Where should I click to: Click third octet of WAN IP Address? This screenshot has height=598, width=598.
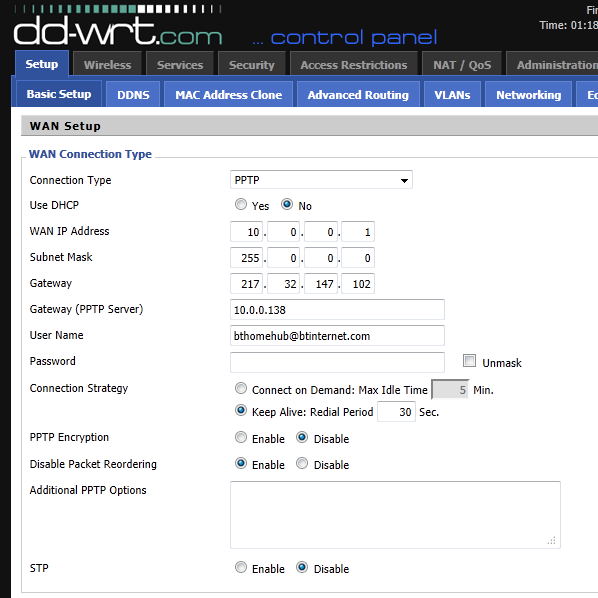click(x=321, y=231)
